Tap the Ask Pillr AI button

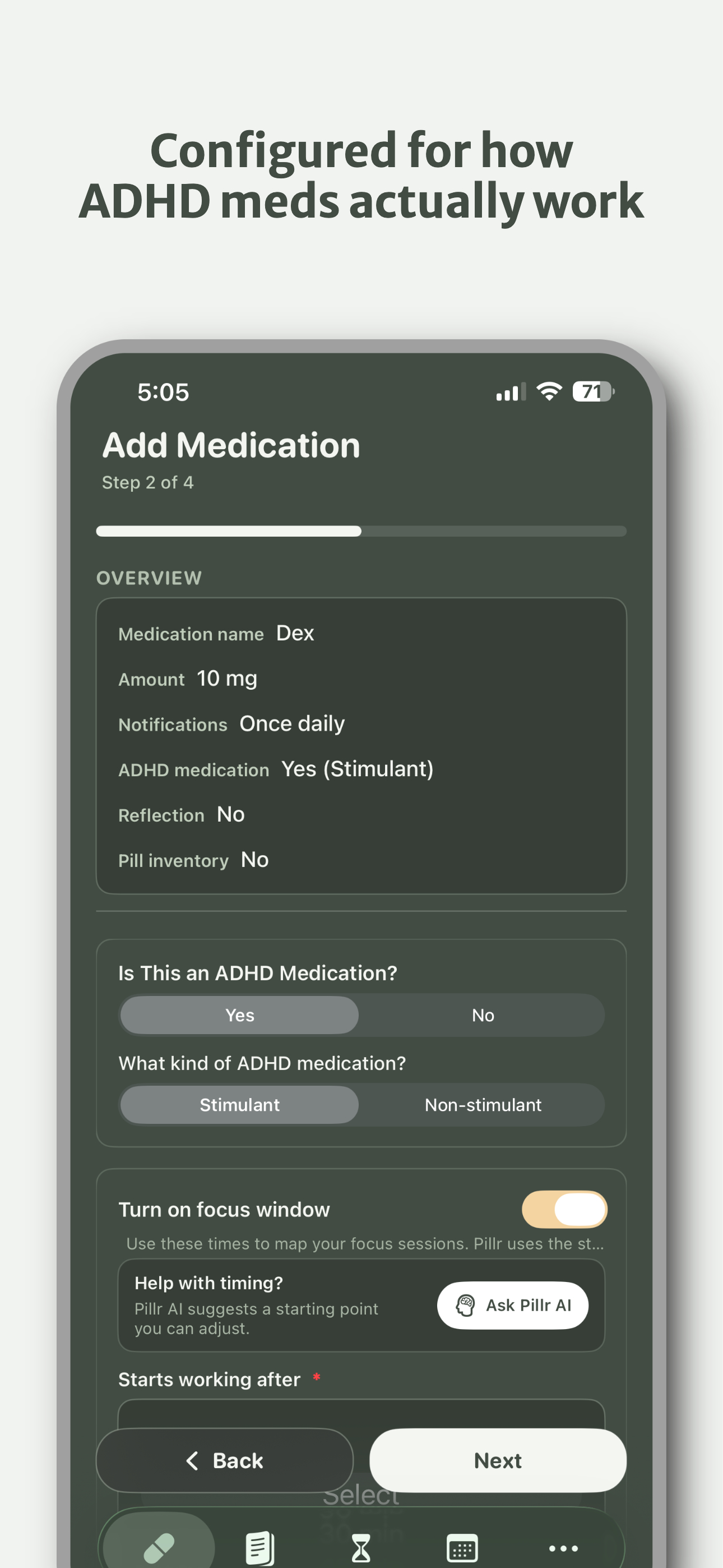(x=512, y=1305)
